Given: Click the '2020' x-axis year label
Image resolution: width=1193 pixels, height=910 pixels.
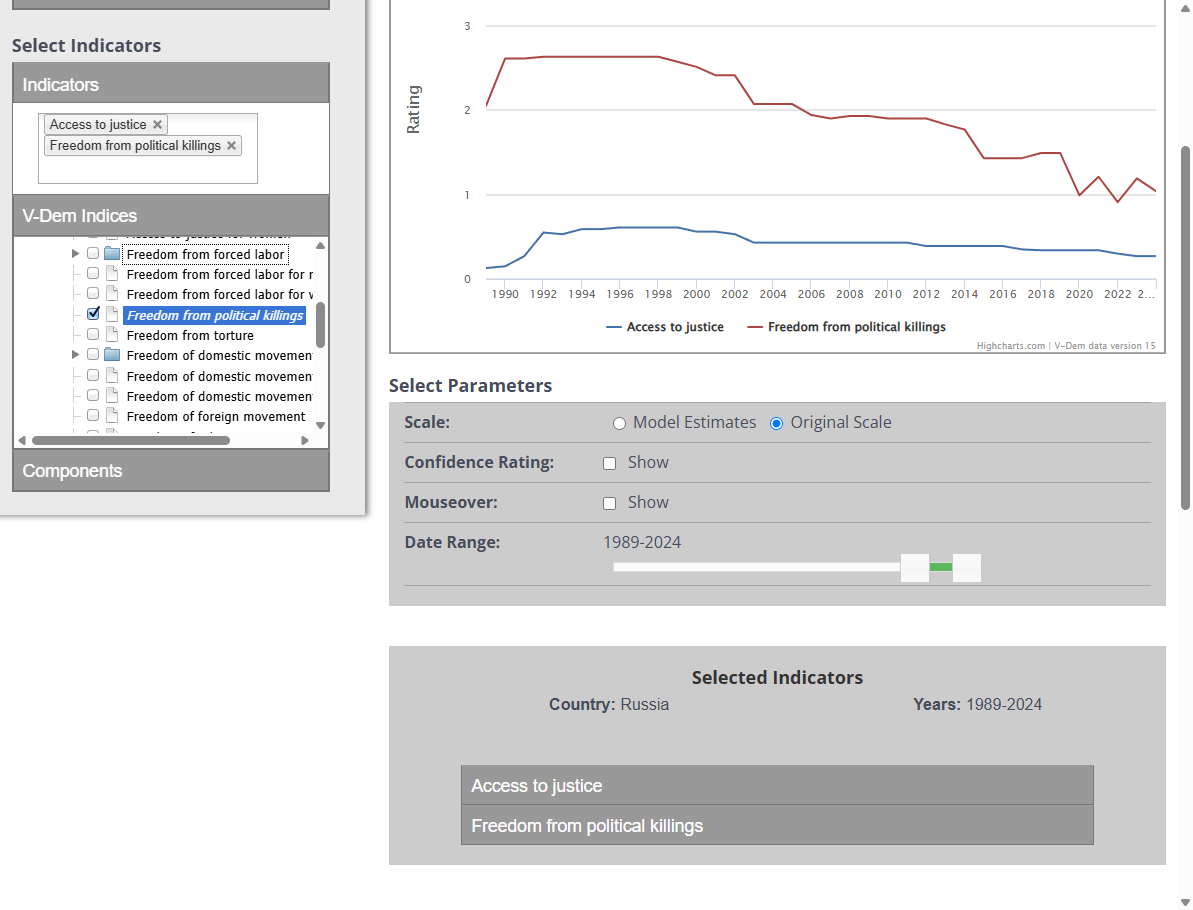Looking at the screenshot, I should (x=1079, y=294).
